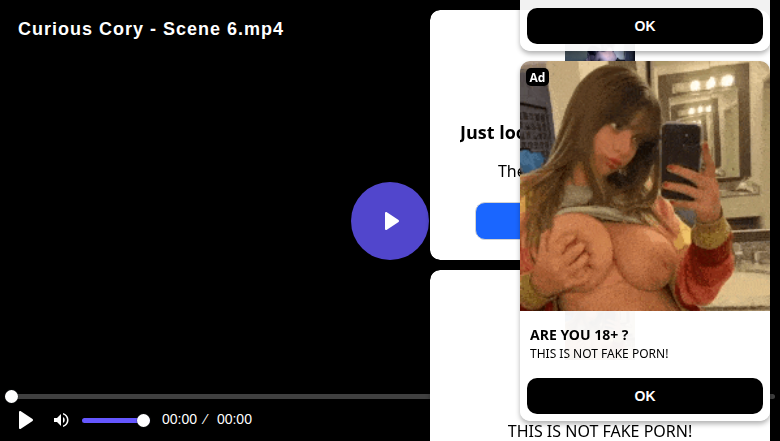Click the blue button on the white card

click(x=497, y=221)
